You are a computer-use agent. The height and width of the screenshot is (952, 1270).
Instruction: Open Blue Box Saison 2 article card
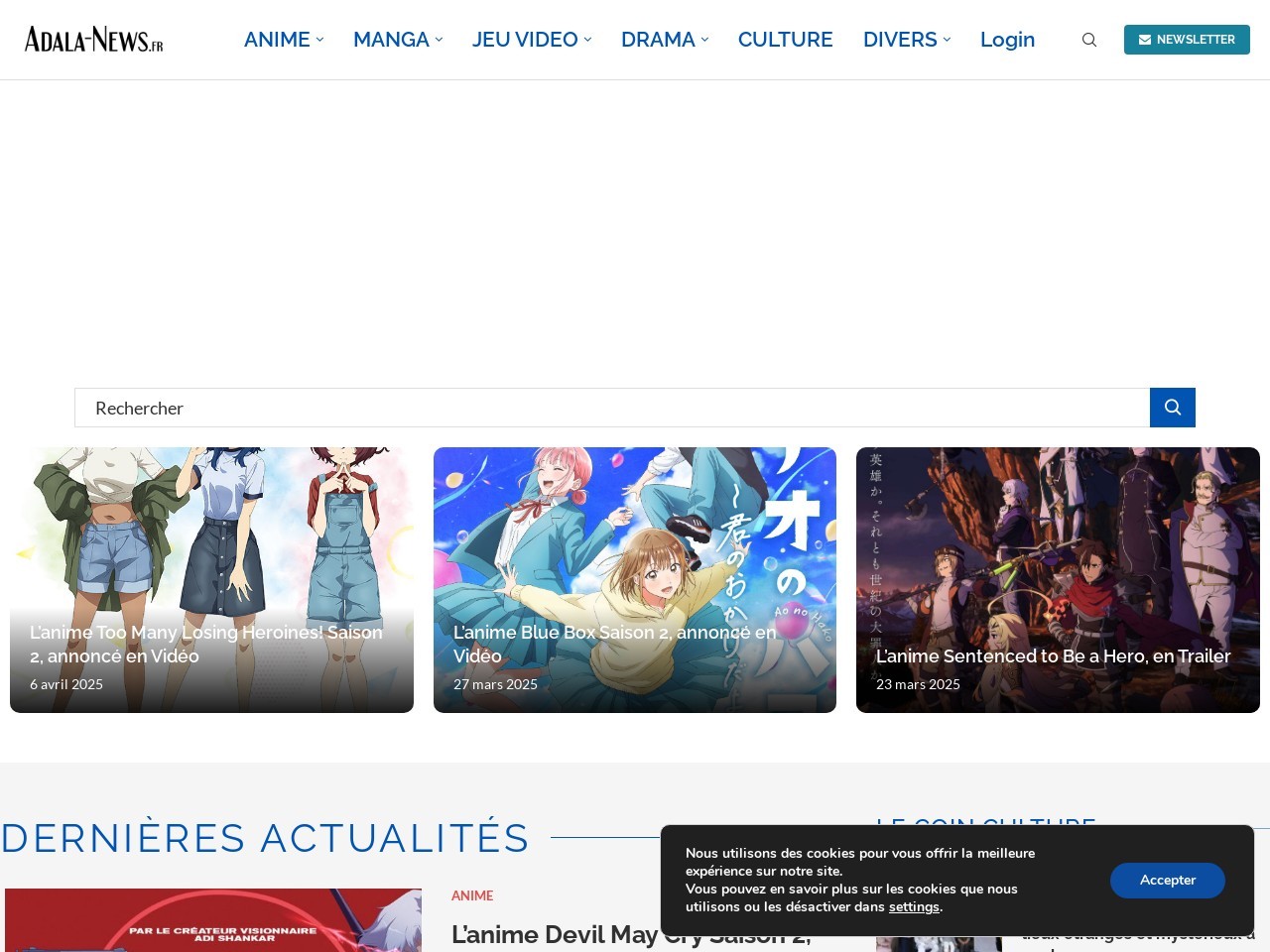(635, 580)
